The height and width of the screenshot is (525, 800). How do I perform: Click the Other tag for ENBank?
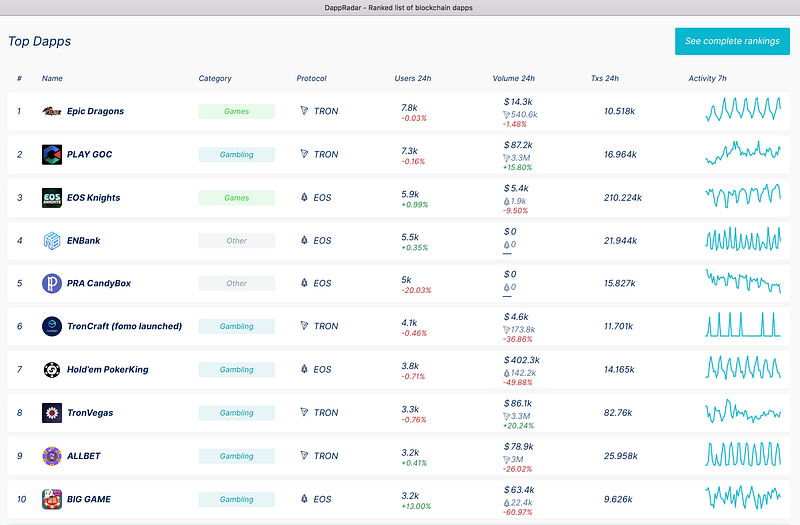237,241
